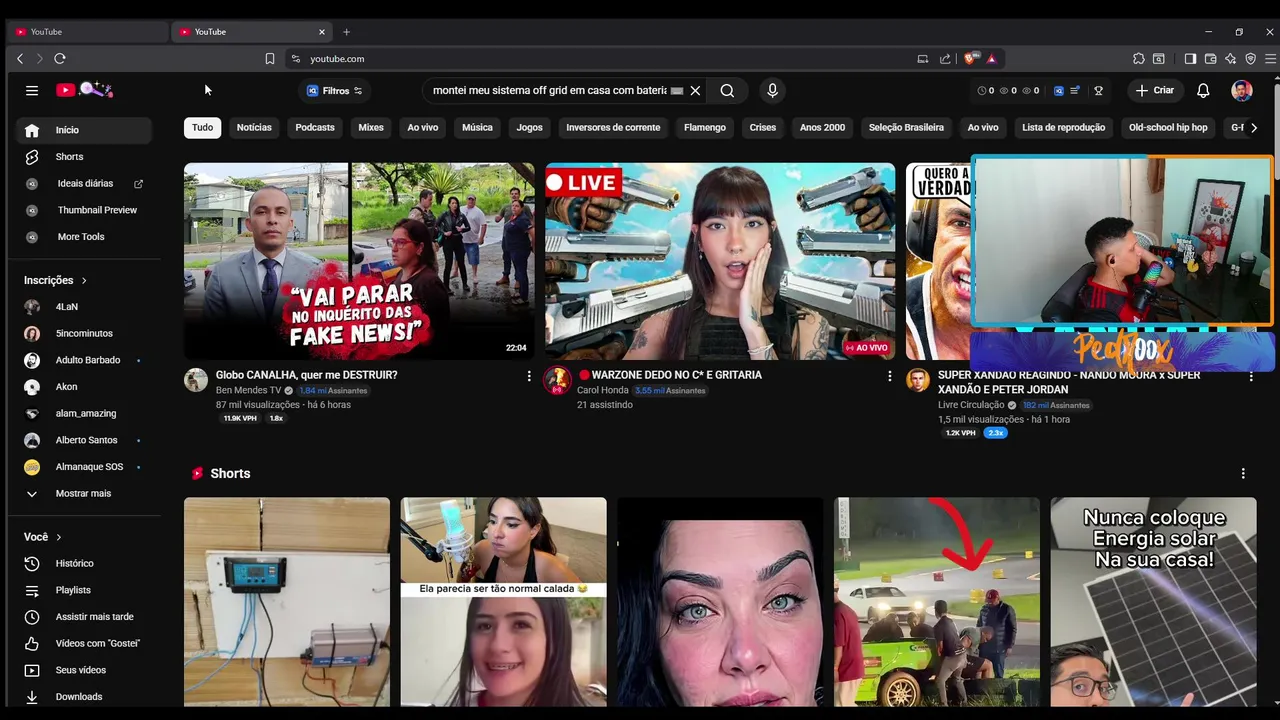Open the browser main menu
The image size is (1280, 720).
1270,59
